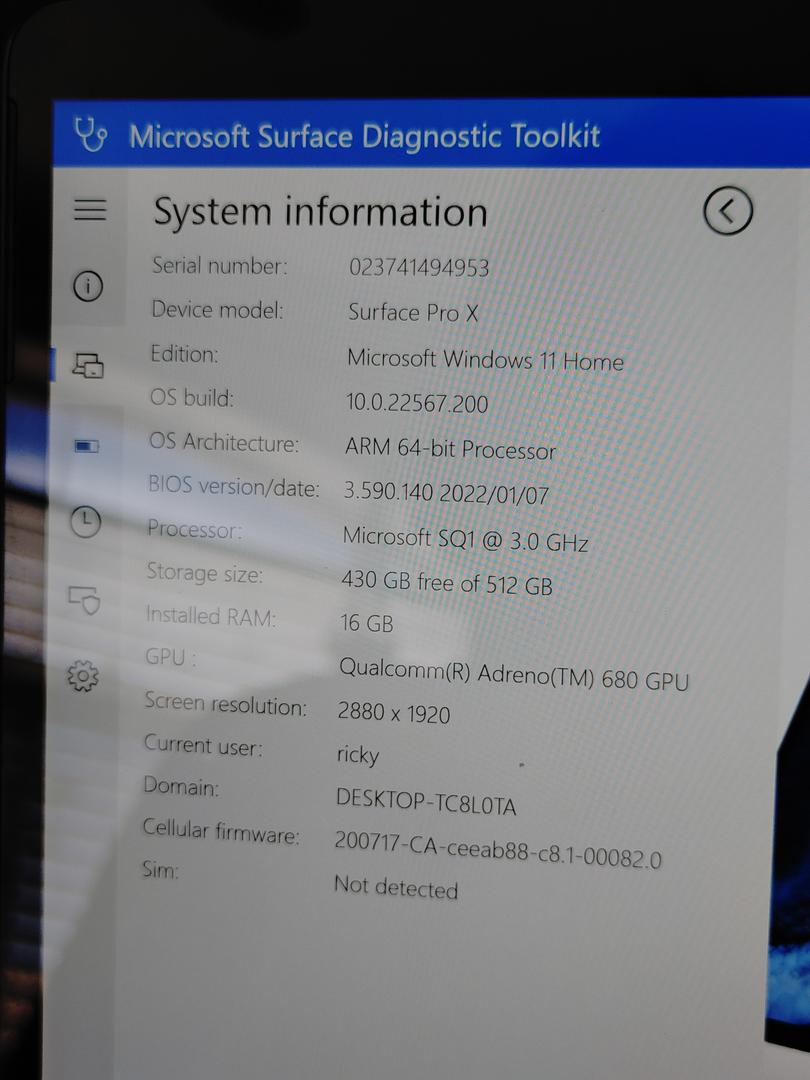Click the Current user label
This screenshot has width=810, height=1080.
(202, 745)
